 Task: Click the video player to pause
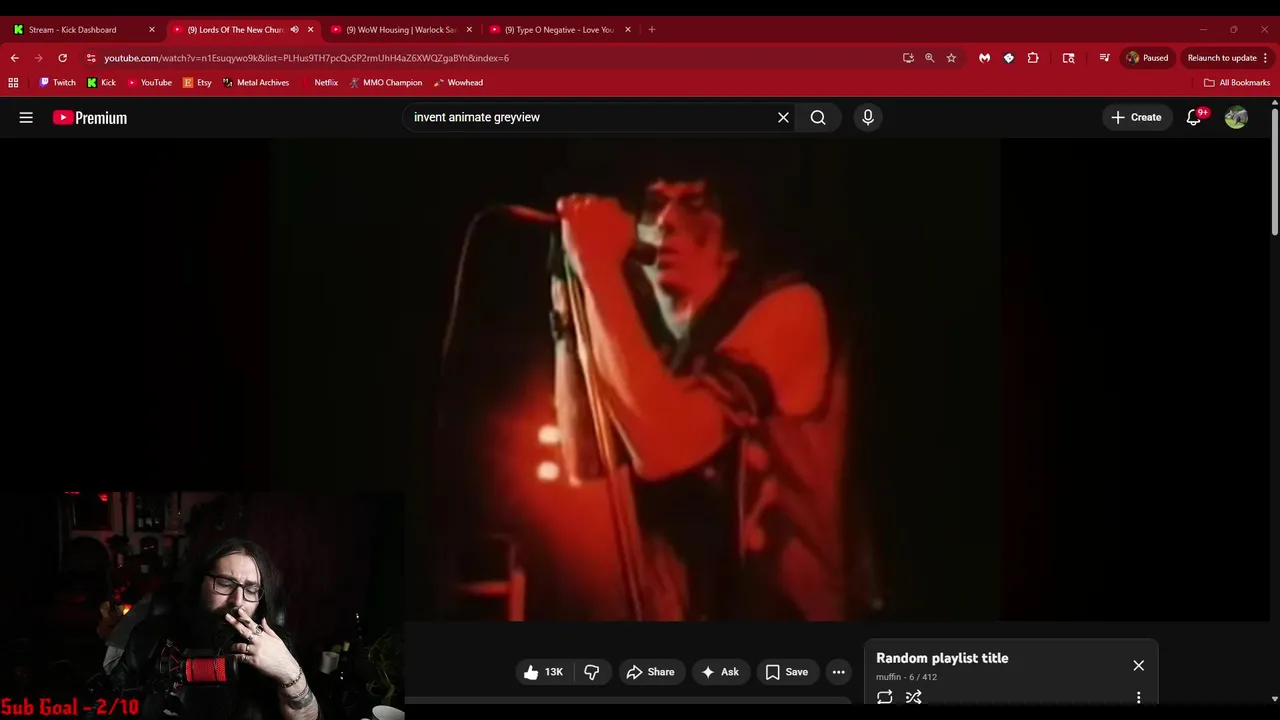(x=635, y=380)
